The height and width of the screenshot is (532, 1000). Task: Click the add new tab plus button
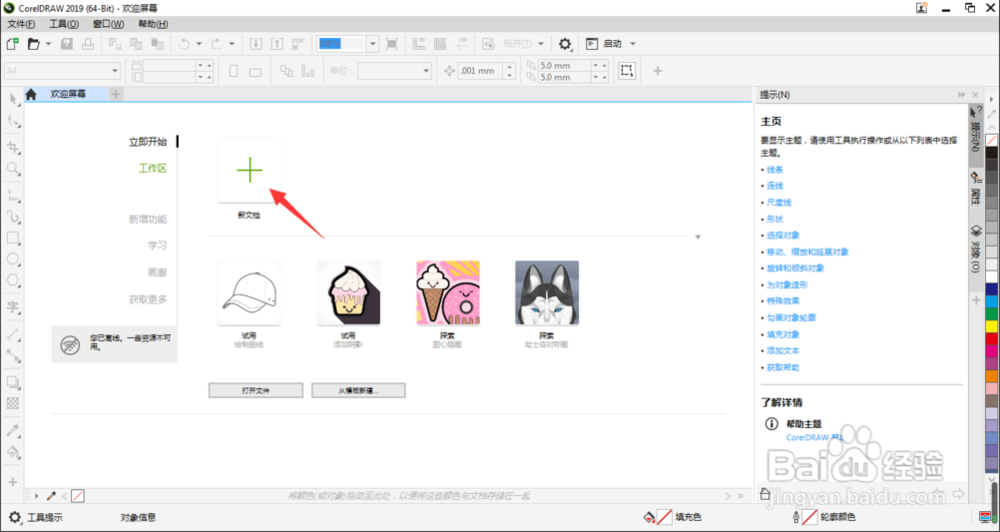tap(115, 94)
